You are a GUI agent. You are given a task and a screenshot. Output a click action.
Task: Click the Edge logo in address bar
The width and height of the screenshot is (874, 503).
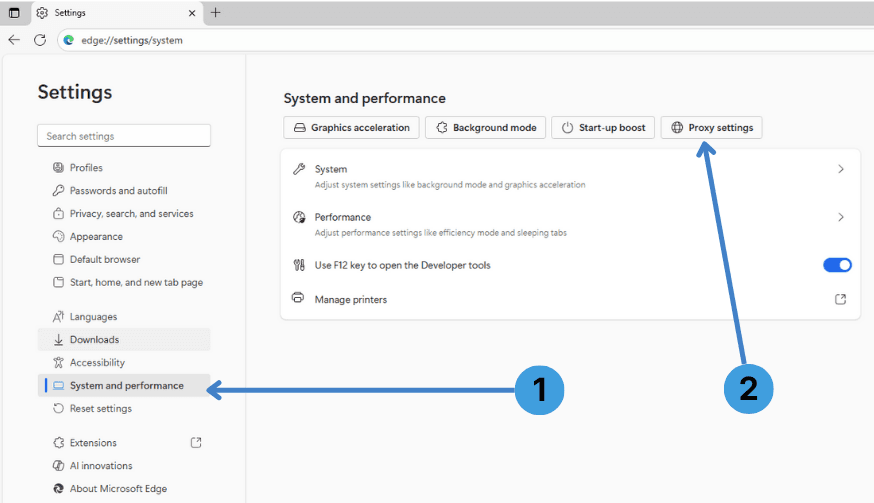(x=69, y=40)
